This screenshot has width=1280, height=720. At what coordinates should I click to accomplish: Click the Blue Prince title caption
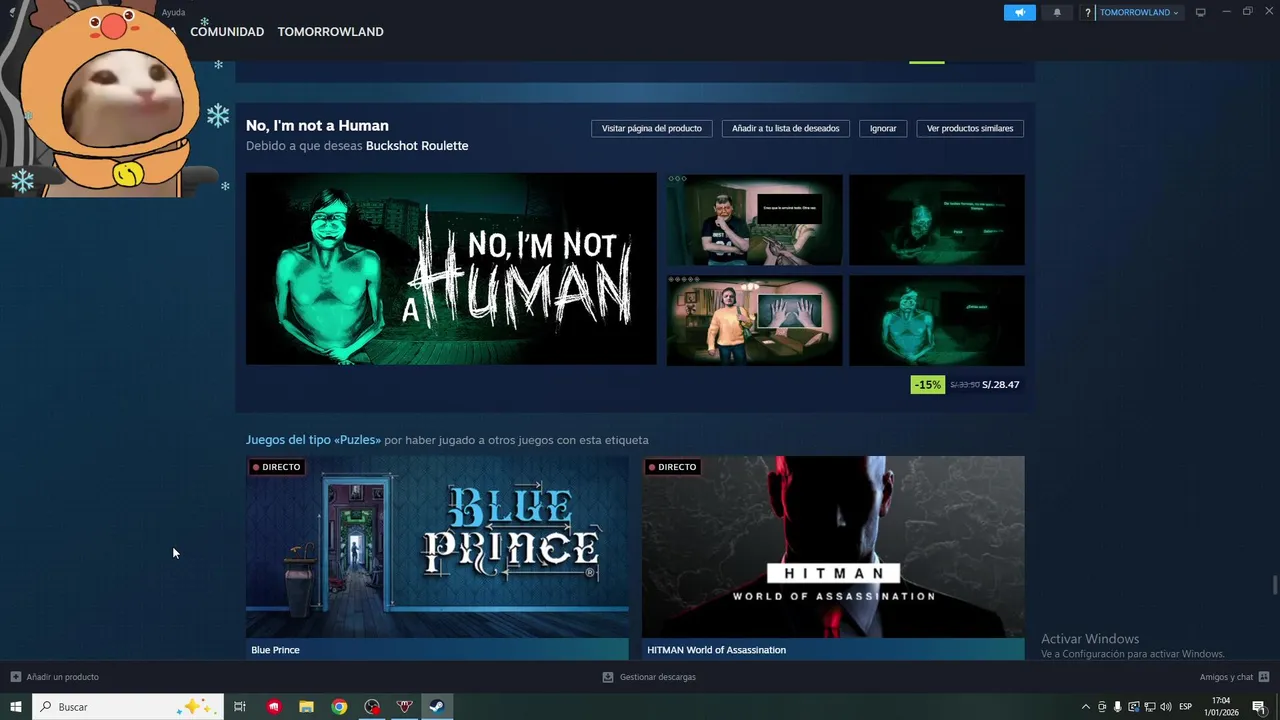tap(275, 650)
